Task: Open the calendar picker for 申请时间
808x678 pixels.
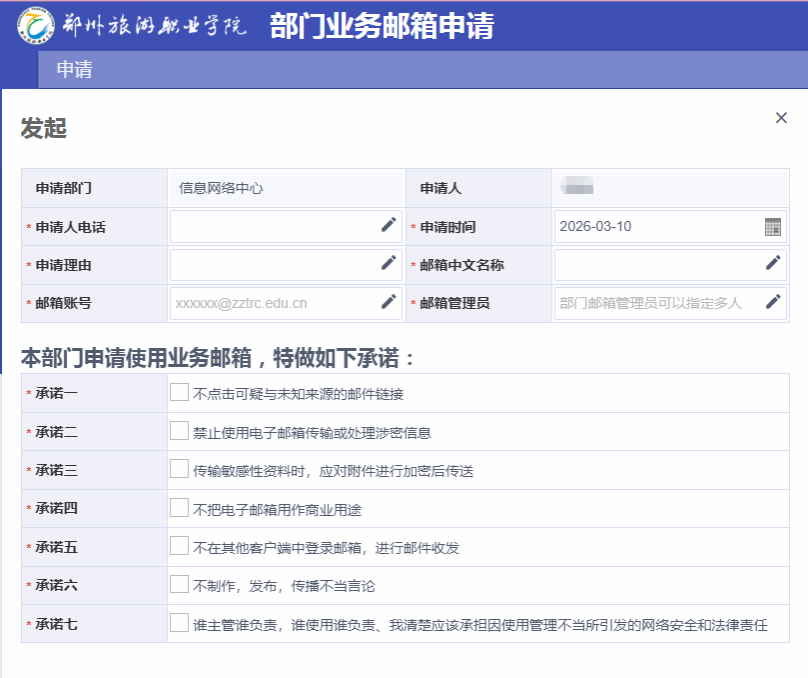Action: coord(772,227)
